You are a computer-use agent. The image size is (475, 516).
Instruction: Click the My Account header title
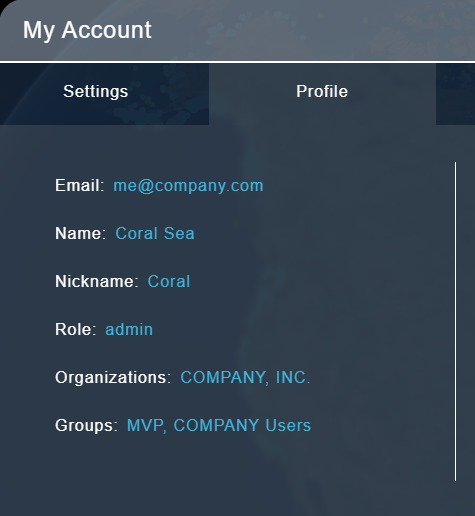[x=87, y=31]
